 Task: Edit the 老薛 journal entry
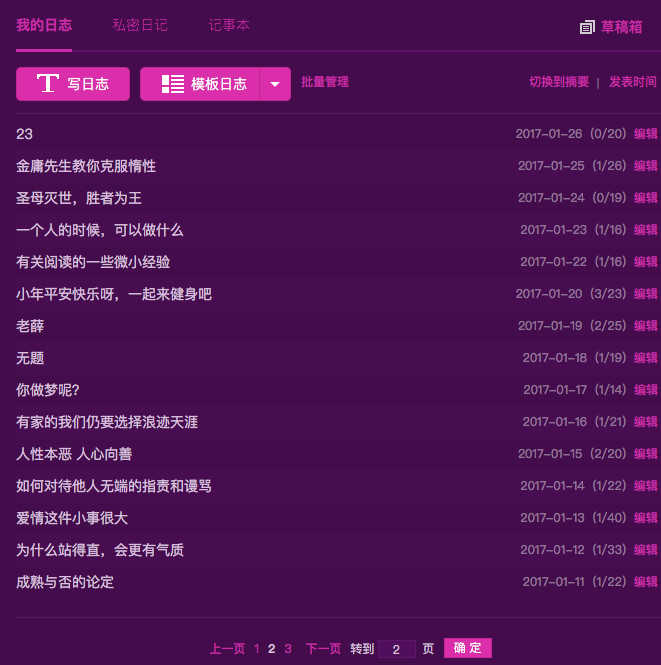click(x=645, y=326)
